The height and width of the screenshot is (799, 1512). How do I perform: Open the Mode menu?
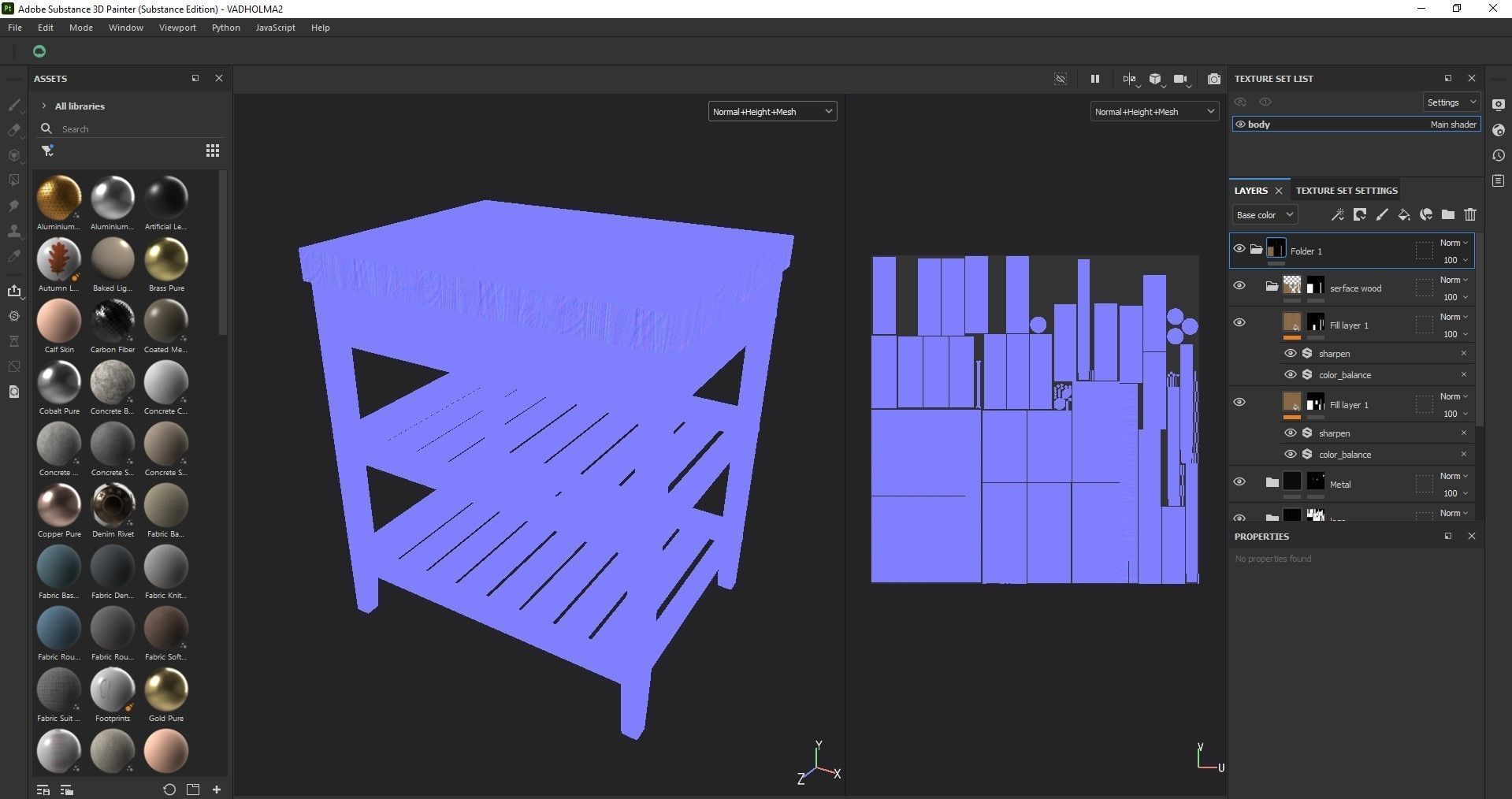pos(81,28)
